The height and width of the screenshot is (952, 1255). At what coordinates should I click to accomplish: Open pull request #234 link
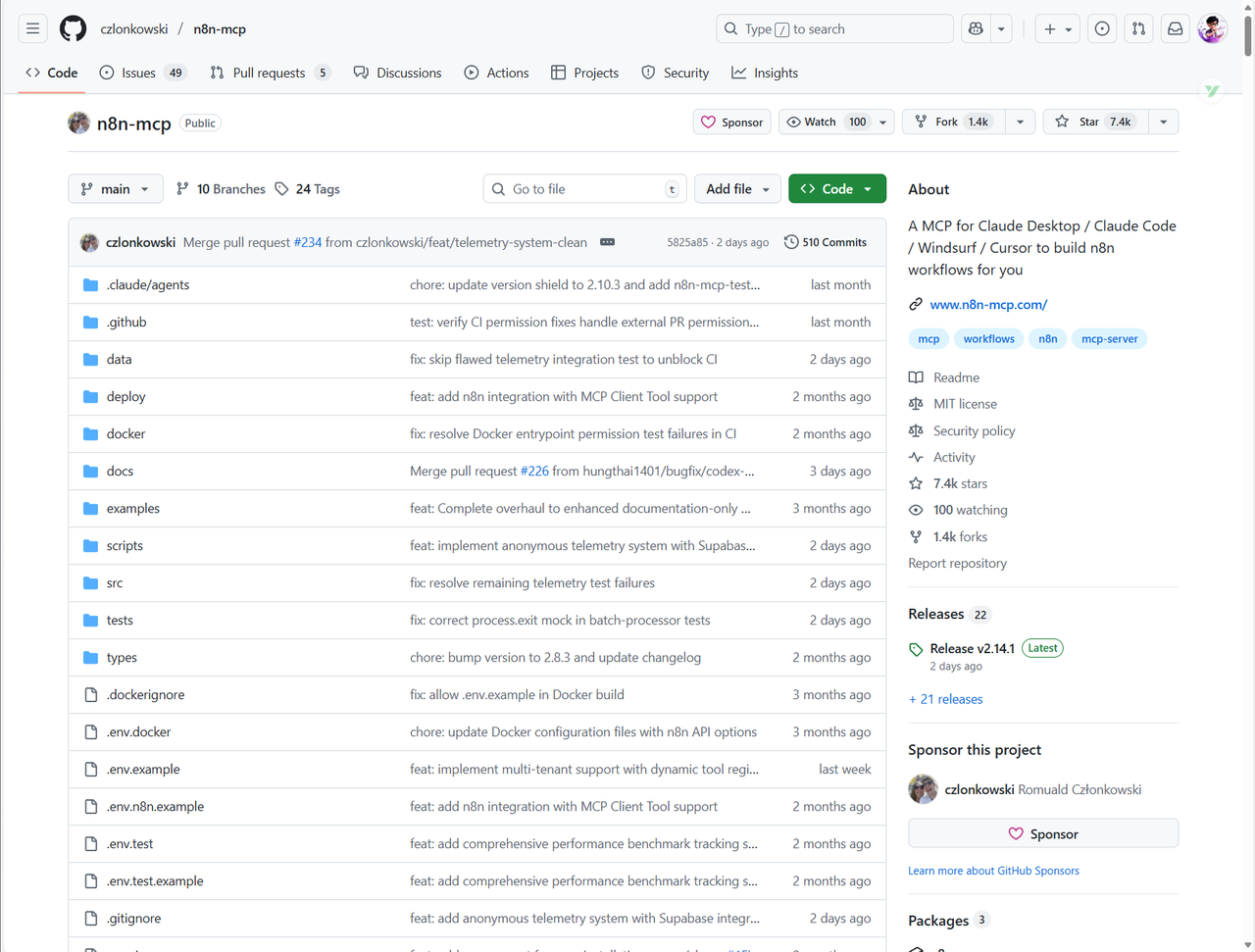click(x=308, y=242)
